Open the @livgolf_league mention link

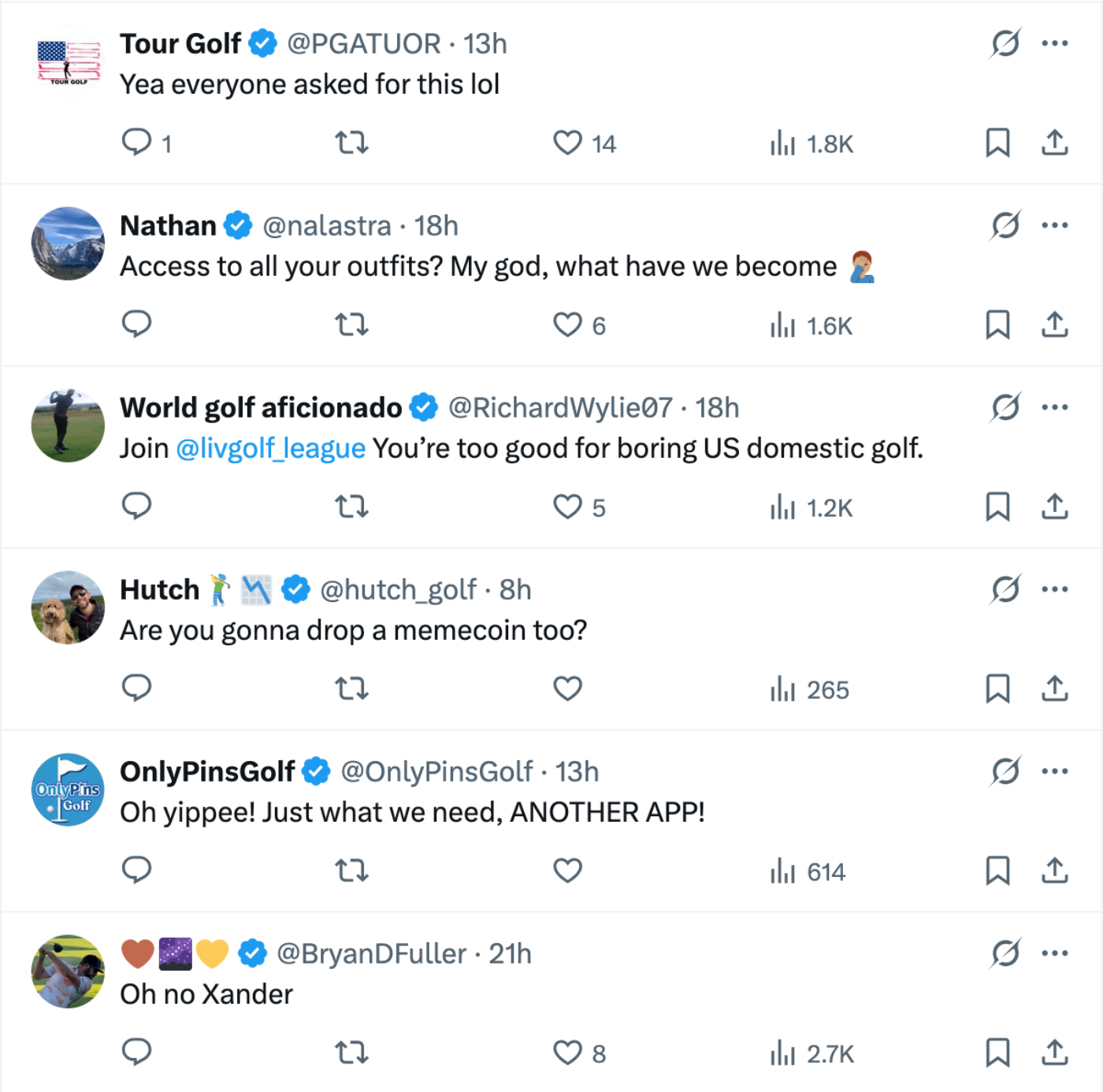tap(270, 448)
